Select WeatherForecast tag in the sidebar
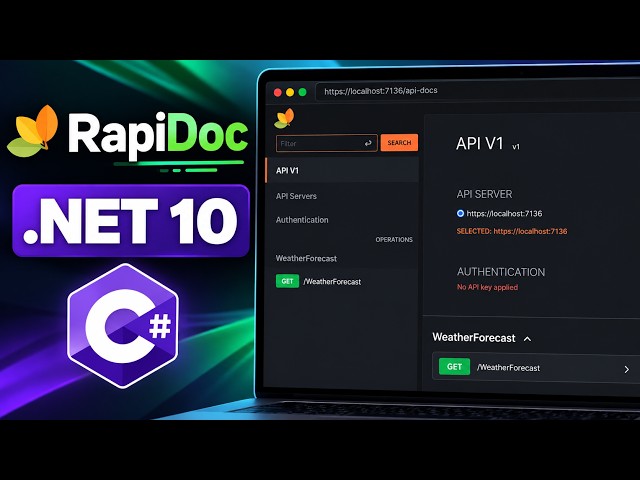Screen dimensions: 640x480 306,258
